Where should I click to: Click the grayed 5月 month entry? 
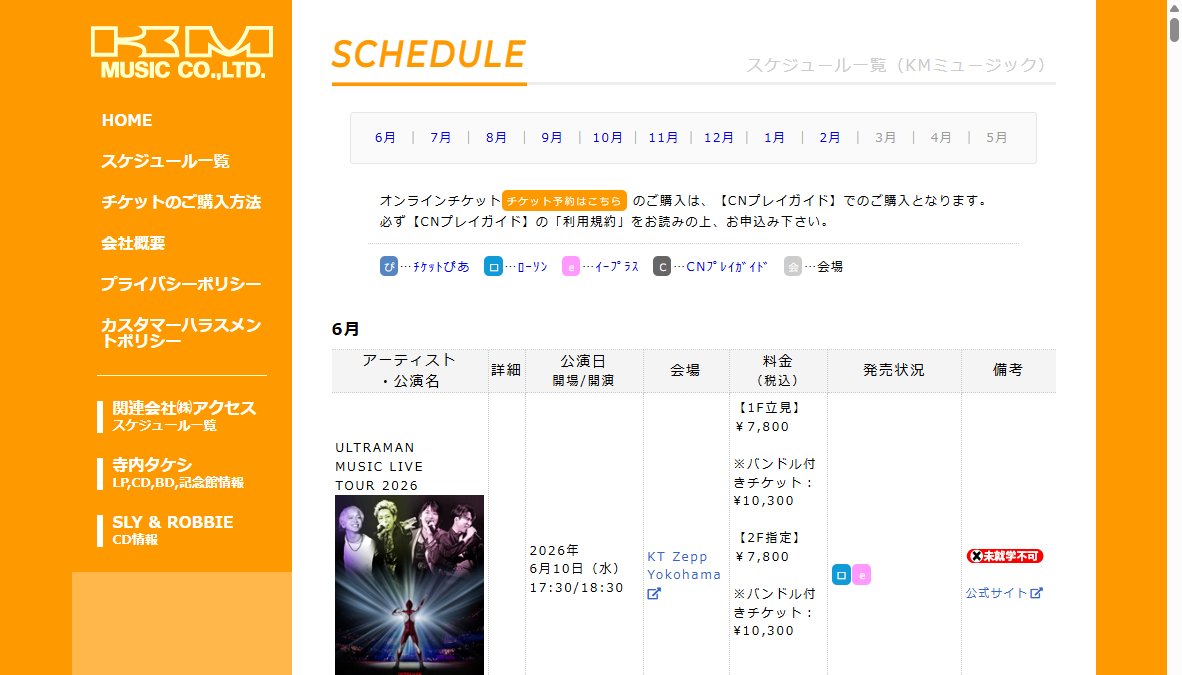coord(997,137)
